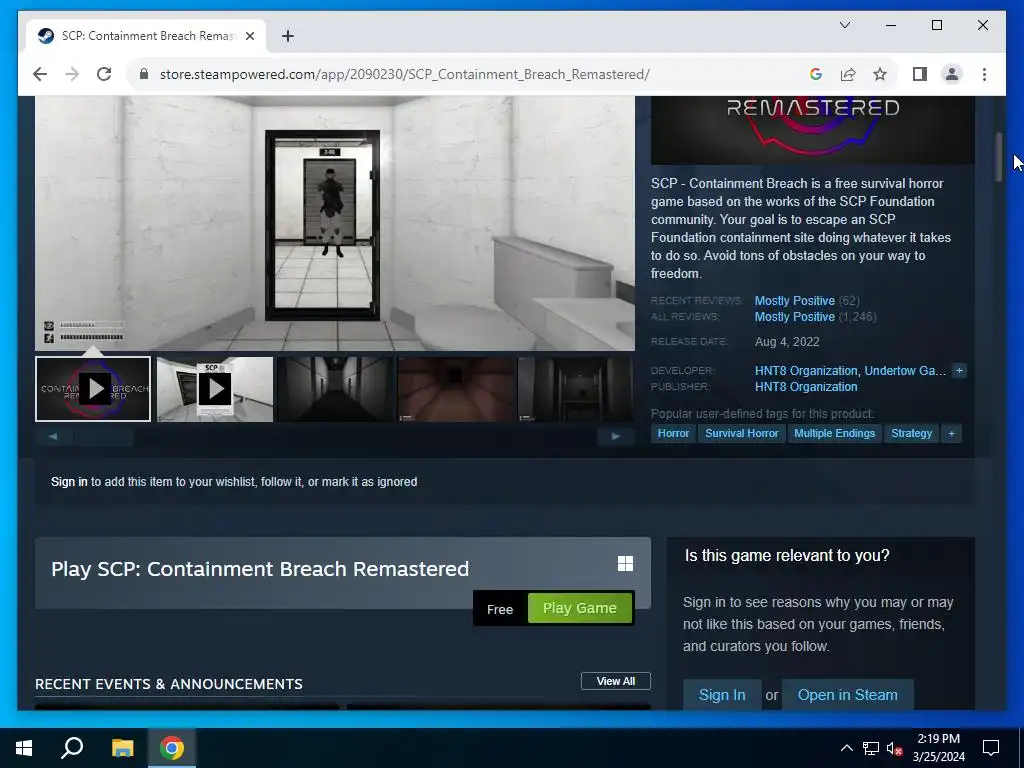Open the clock showing 2:19 PM

click(x=938, y=748)
